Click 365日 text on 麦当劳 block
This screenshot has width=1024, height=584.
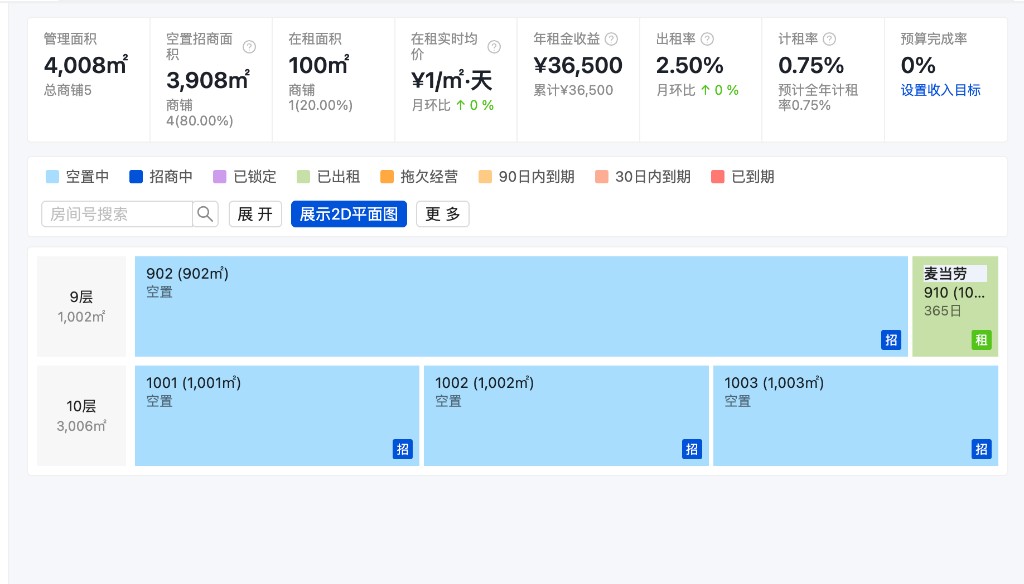942,311
